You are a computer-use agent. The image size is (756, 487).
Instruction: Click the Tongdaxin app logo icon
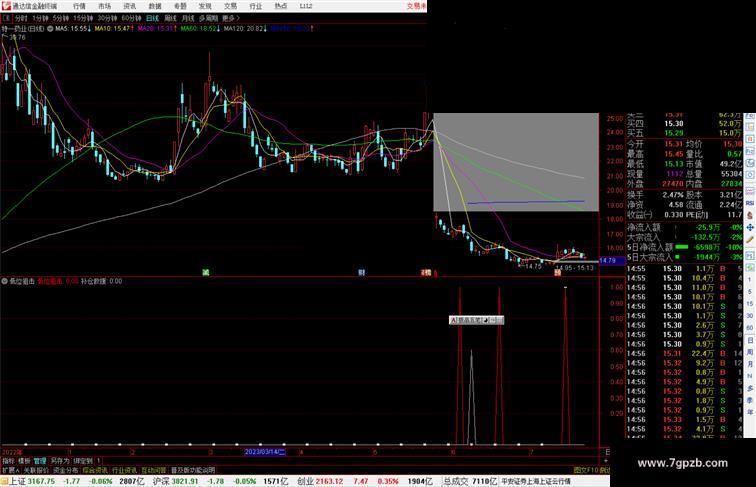[6, 6]
